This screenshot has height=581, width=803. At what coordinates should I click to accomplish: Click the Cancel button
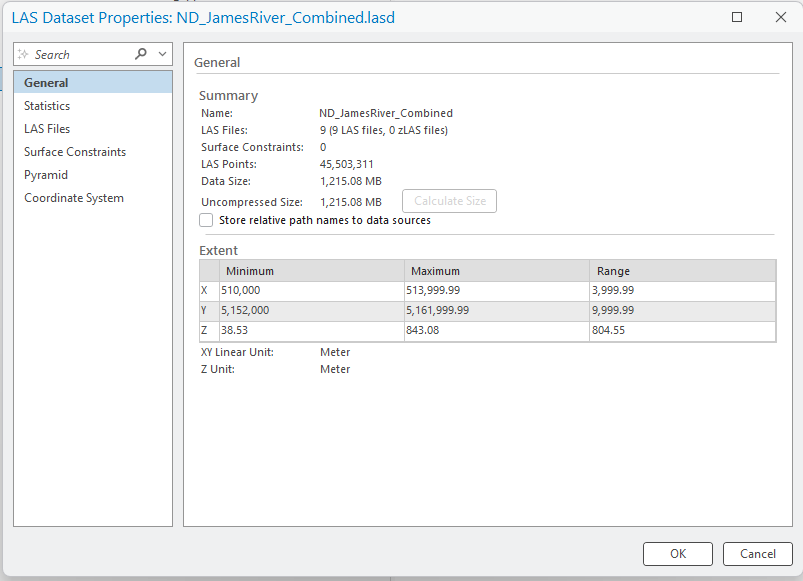757,553
